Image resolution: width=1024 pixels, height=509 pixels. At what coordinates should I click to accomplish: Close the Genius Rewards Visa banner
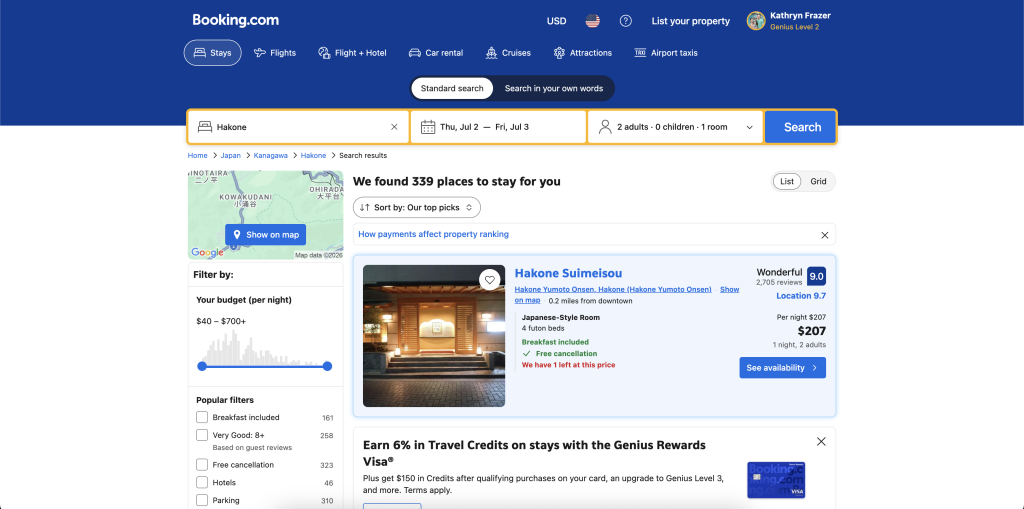click(821, 442)
